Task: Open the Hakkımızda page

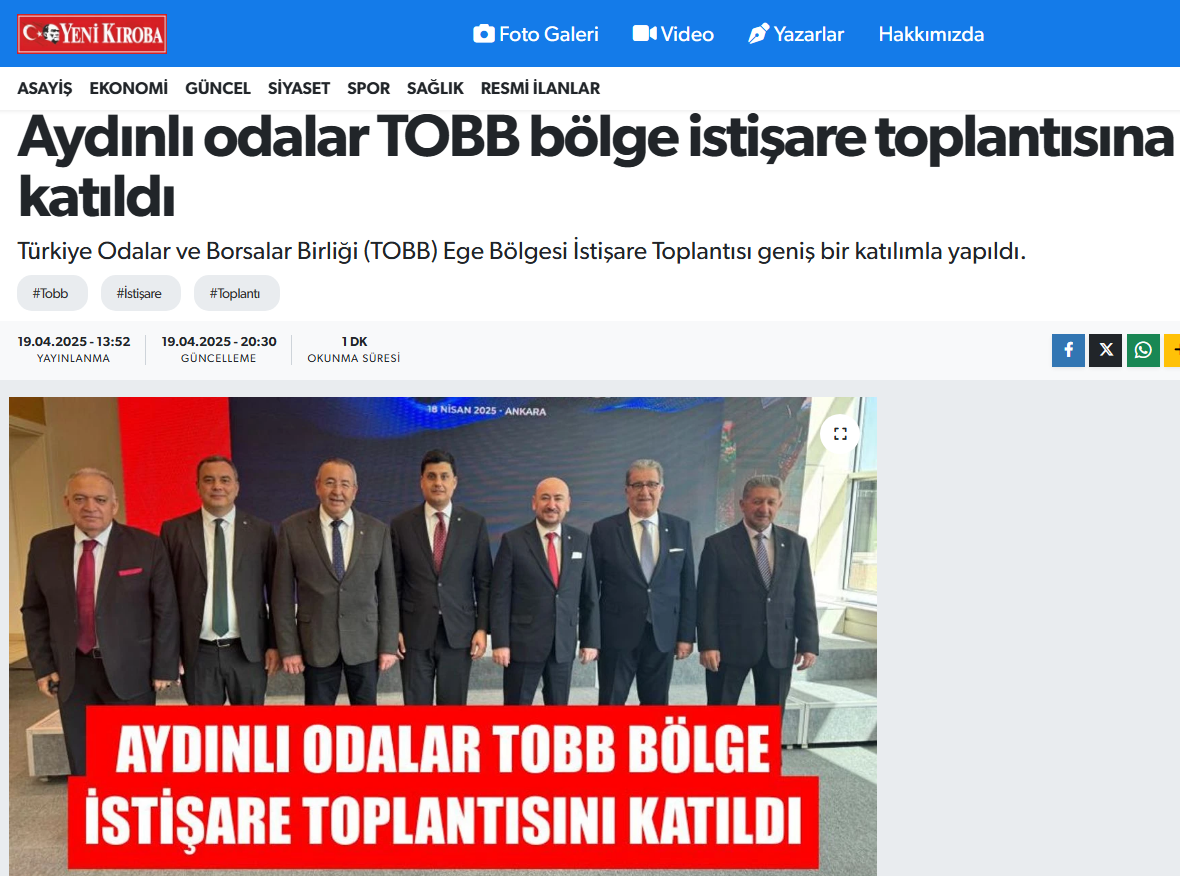Action: (x=931, y=34)
